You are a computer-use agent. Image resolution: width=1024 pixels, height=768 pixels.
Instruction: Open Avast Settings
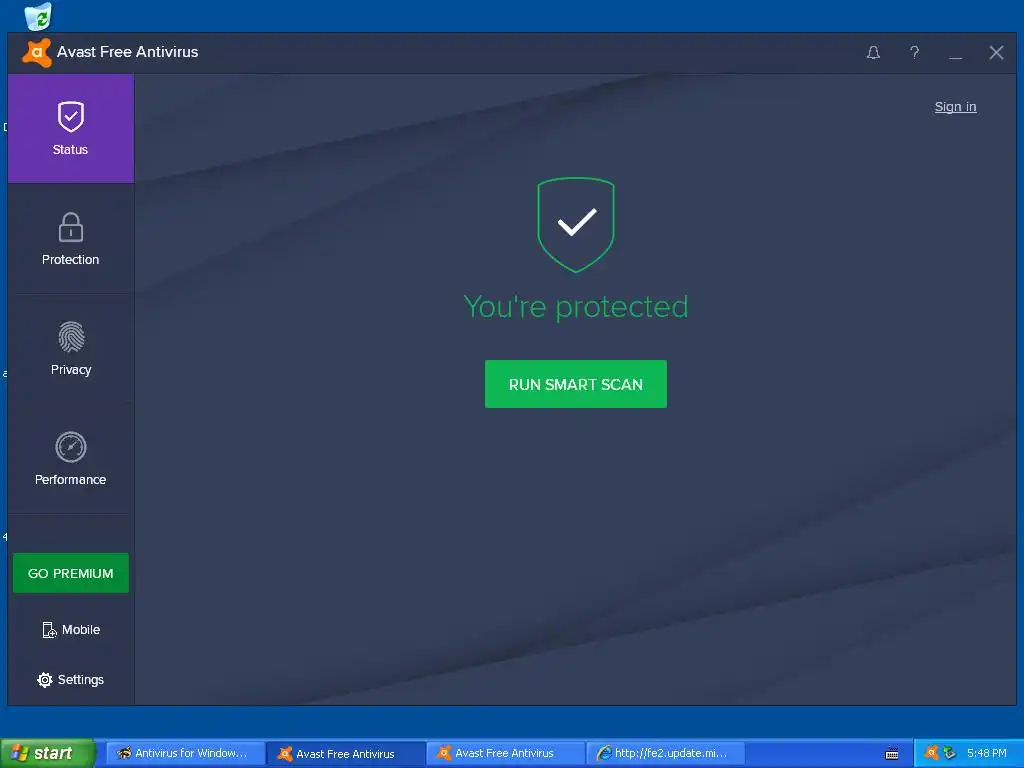[x=71, y=679]
